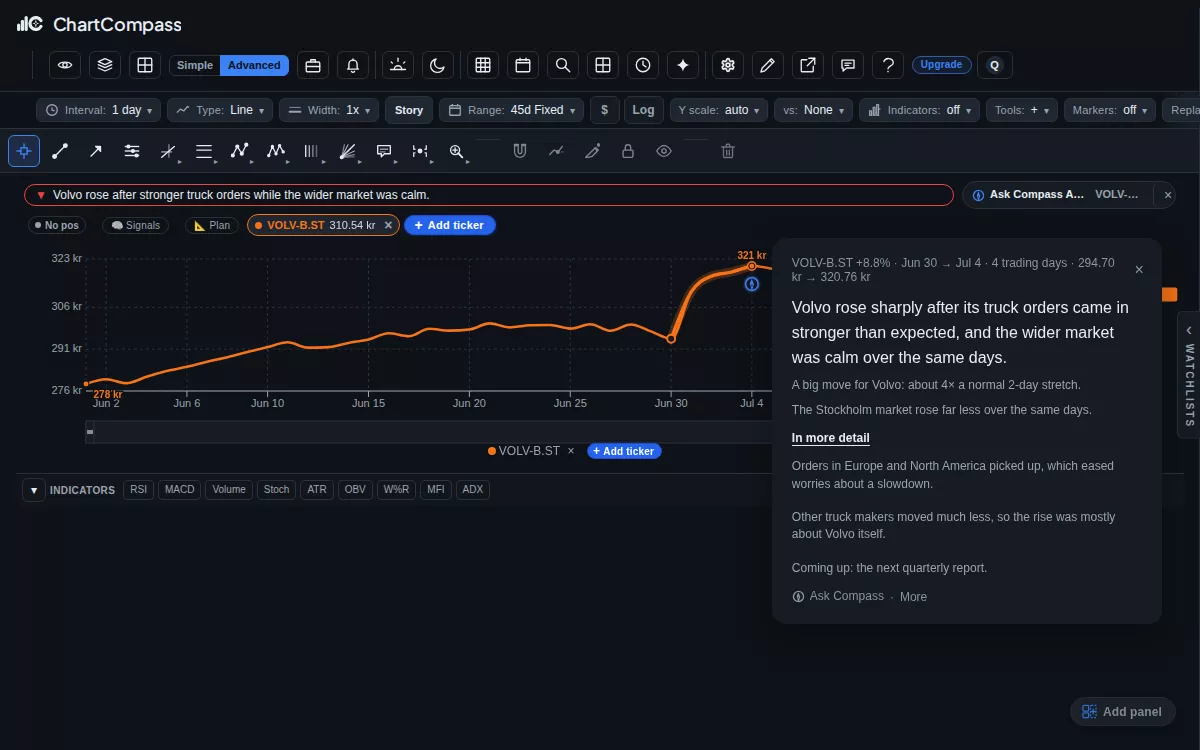Expand the WATCHLISTS side panel

(1189, 375)
